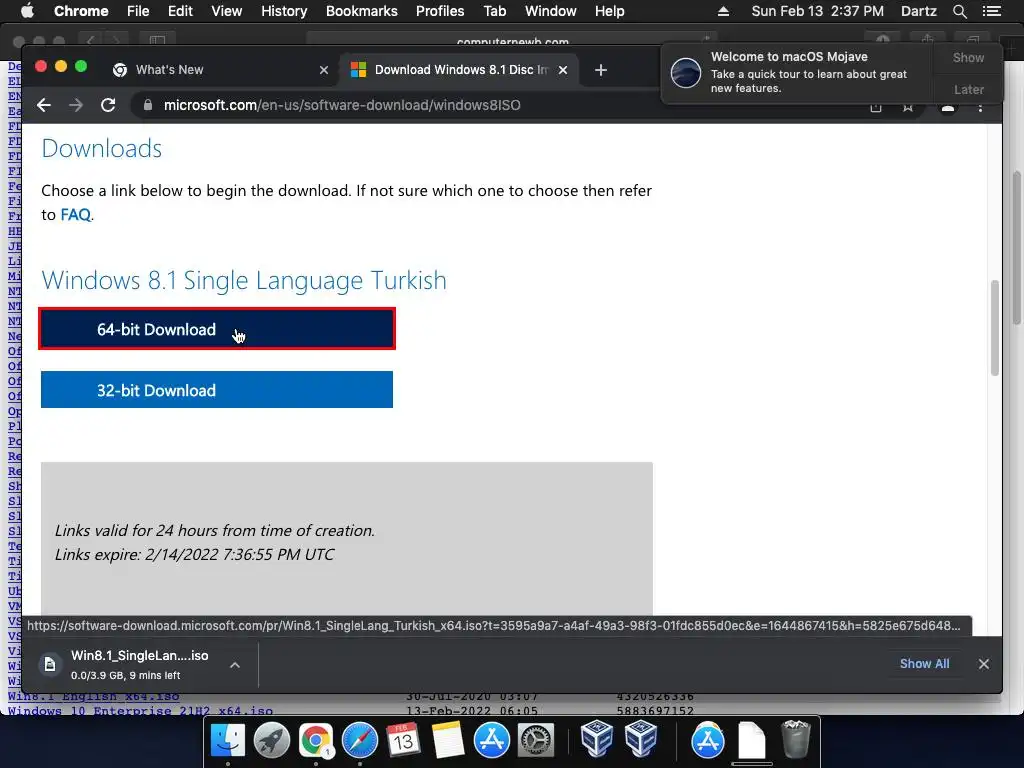Close the What's New tab
Viewport: 1024px width, 768px height.
coord(324,70)
